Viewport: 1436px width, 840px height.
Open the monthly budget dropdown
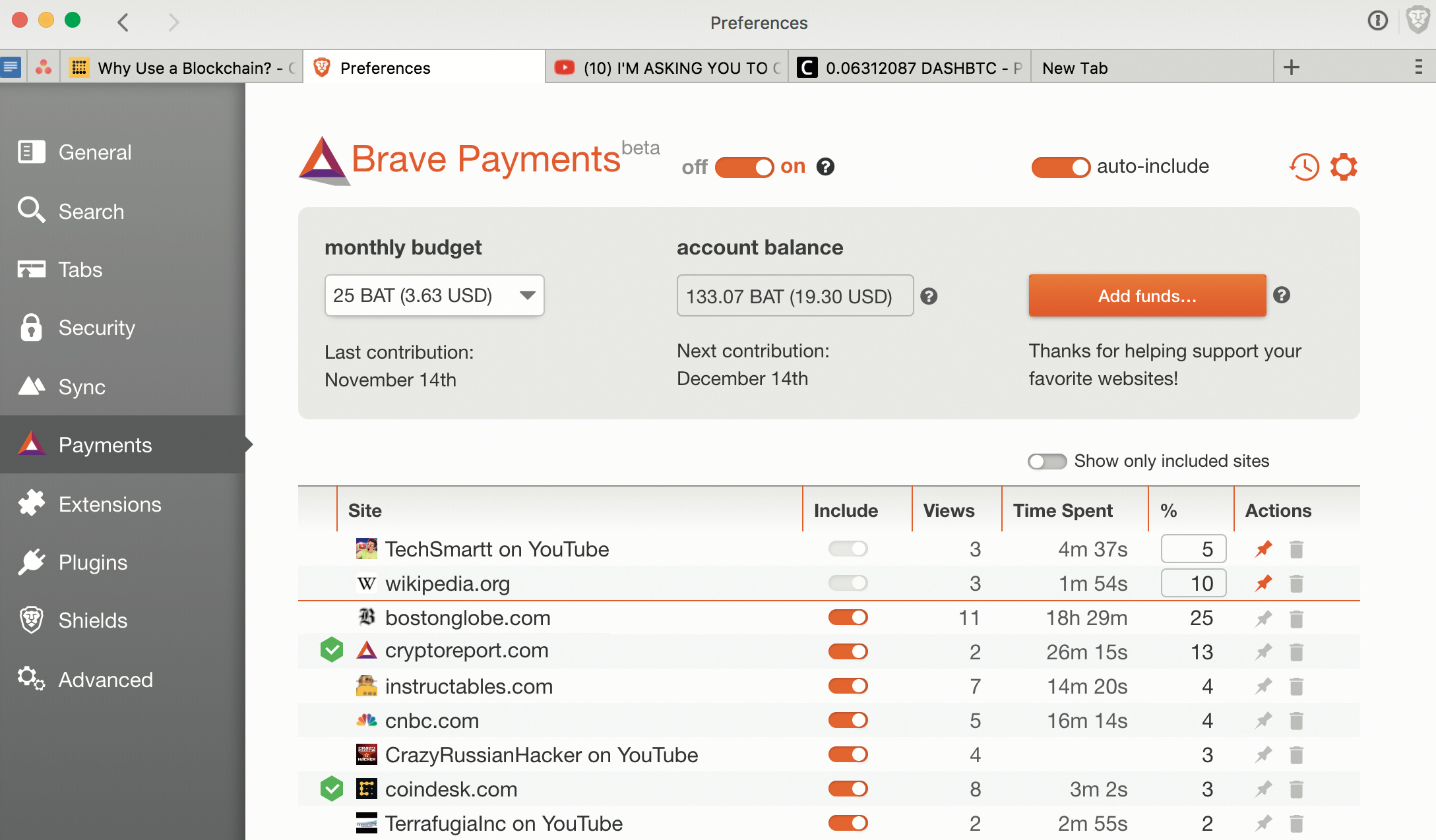click(434, 295)
